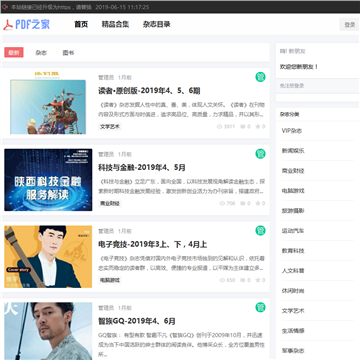Open the 智族GQ-2019年4、6月 article title
Screen dimensions: 360x360
point(137,321)
